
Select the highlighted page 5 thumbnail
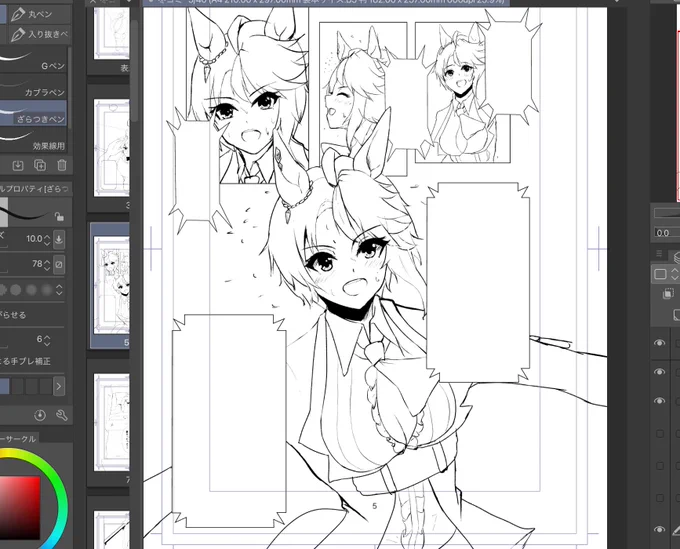(111, 285)
